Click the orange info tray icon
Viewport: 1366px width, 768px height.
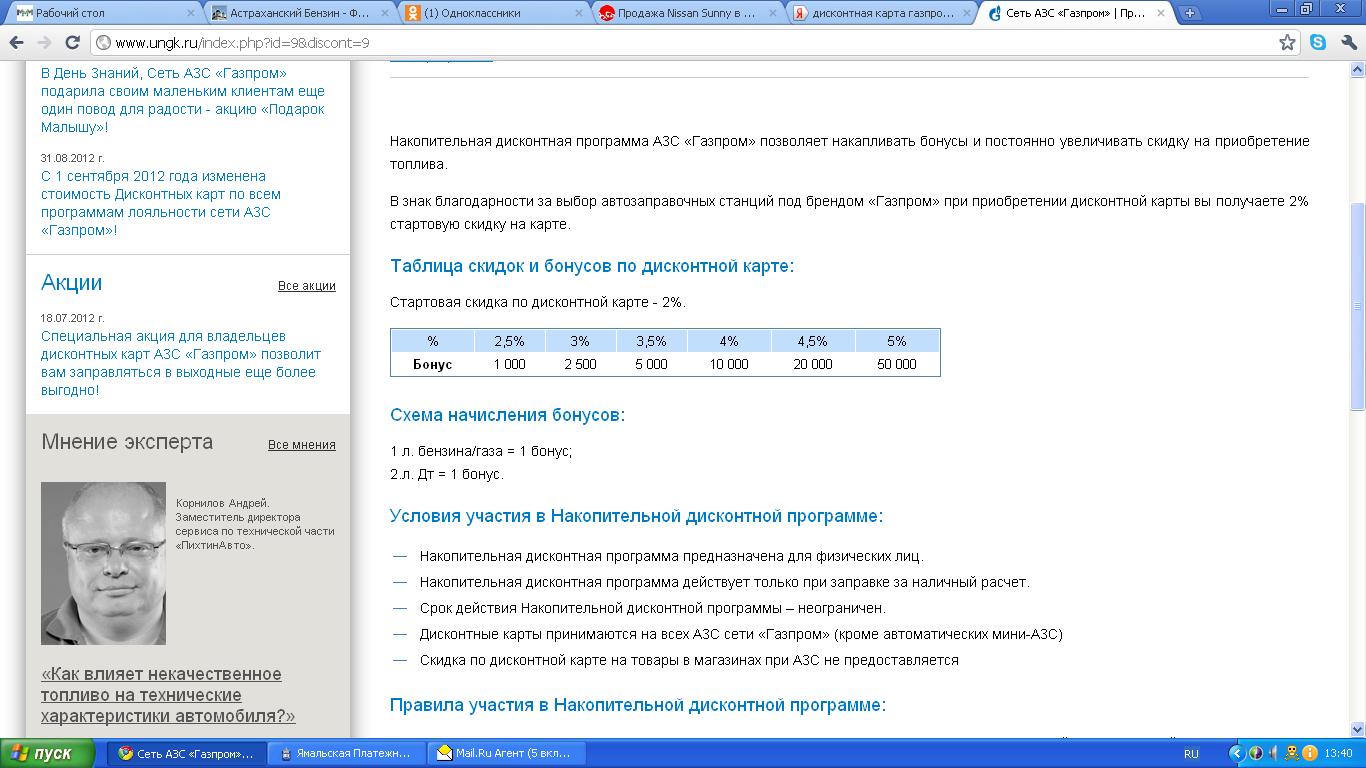point(1309,754)
